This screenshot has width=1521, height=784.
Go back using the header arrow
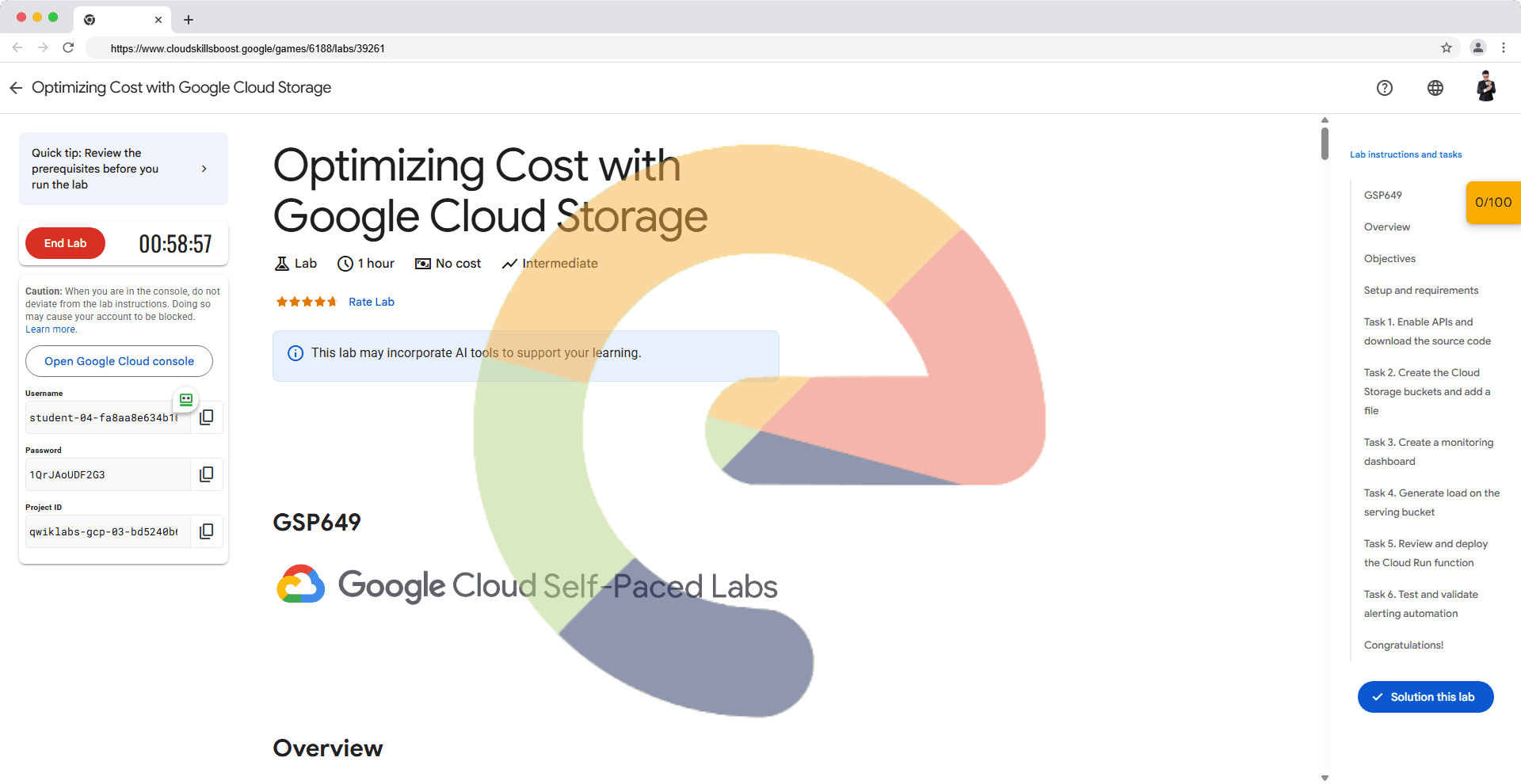(16, 88)
